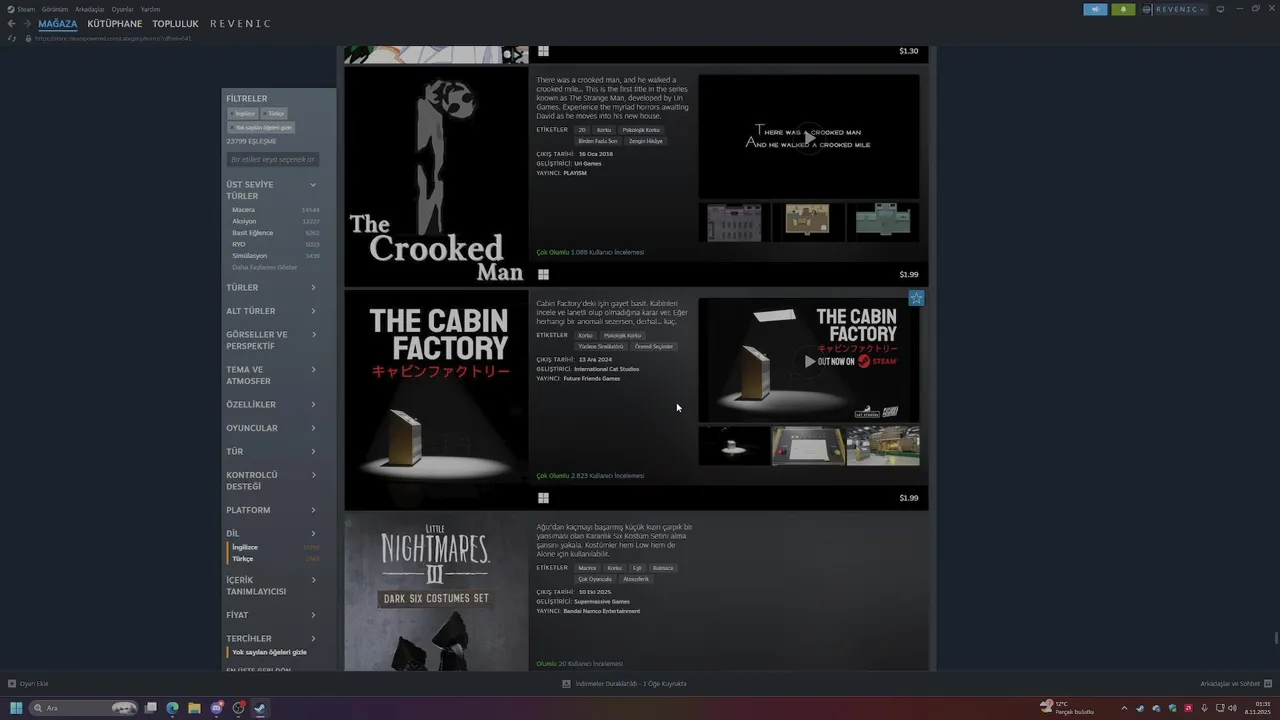Click the Korku tag on The Crooked Man
This screenshot has height=720, width=1280.
[604, 130]
